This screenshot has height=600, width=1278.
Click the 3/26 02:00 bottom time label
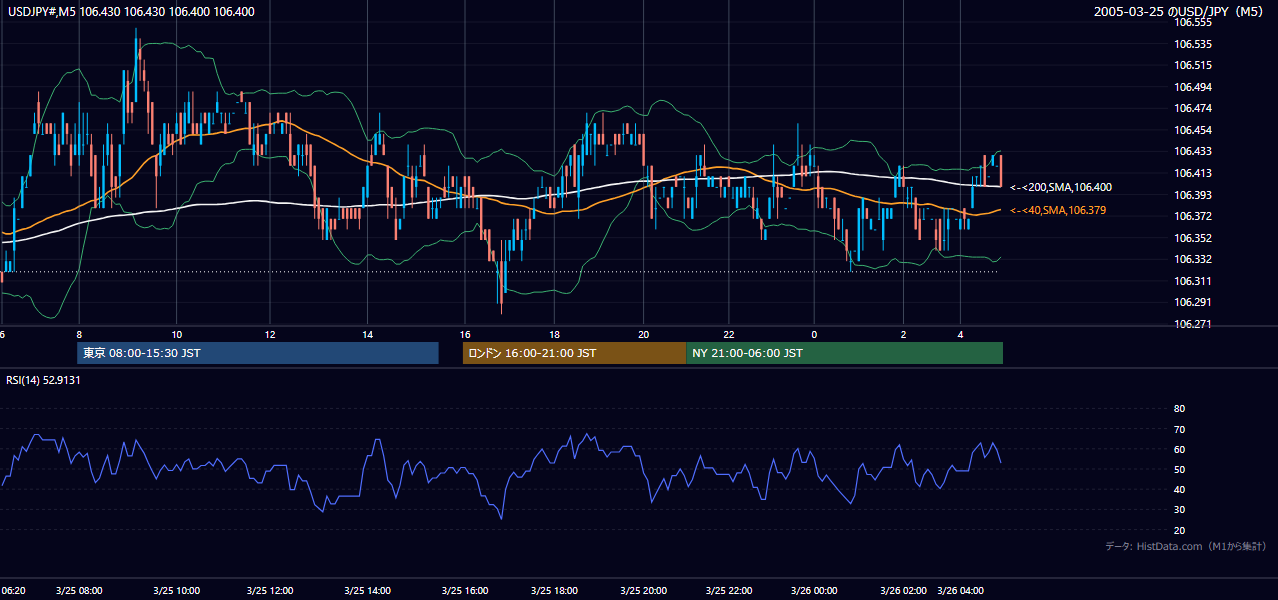click(x=903, y=590)
